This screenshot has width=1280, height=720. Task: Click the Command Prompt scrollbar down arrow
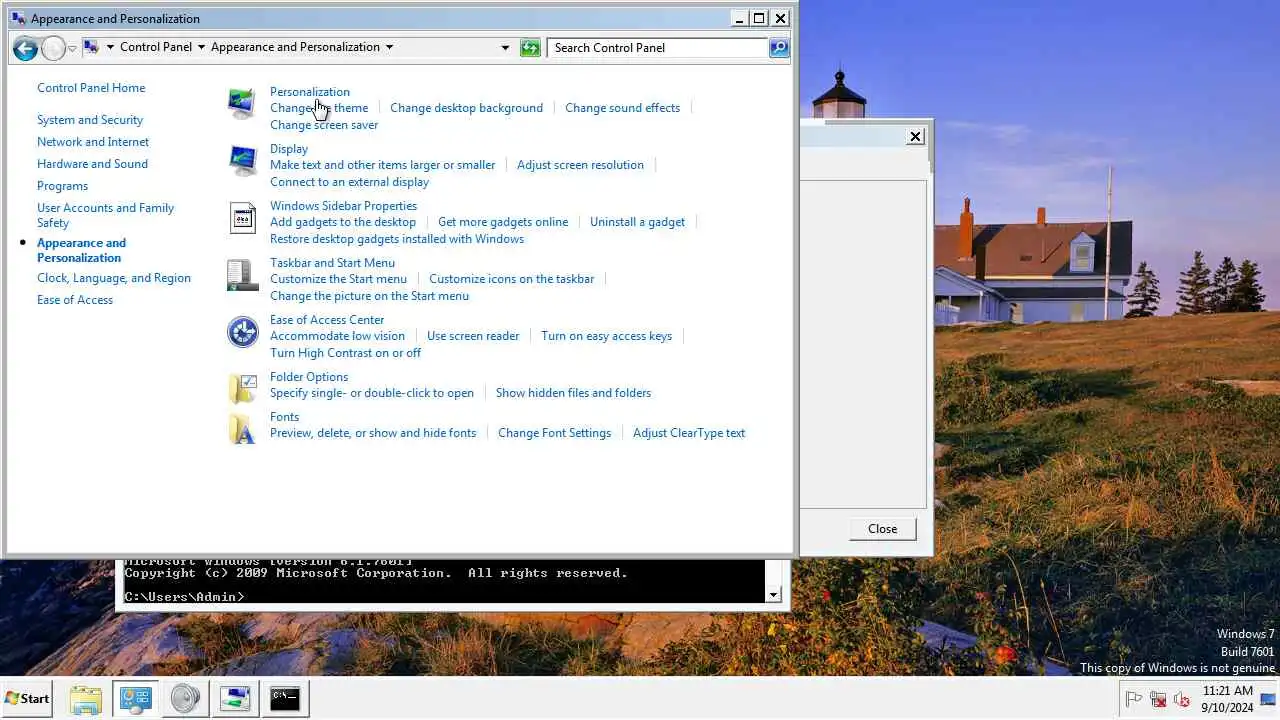click(x=773, y=595)
